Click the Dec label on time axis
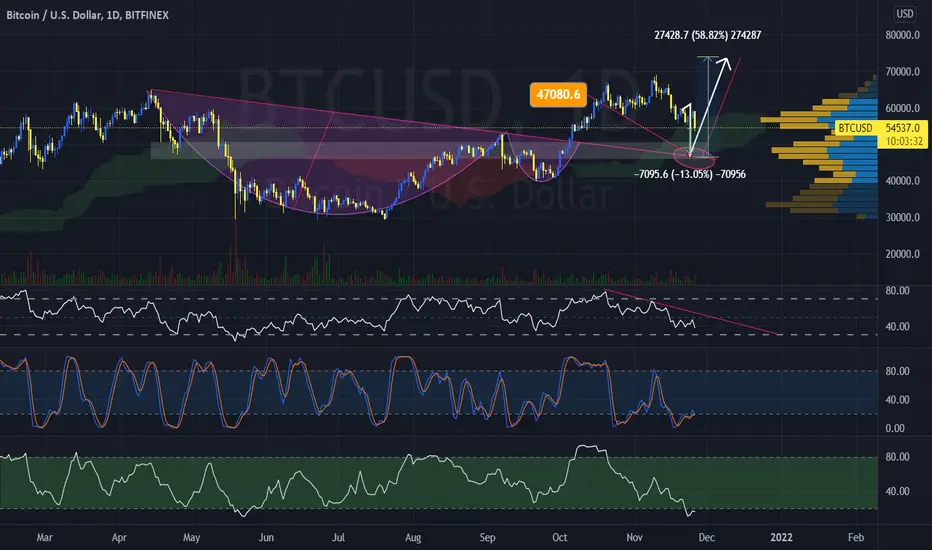Image resolution: width=932 pixels, height=550 pixels. 706,538
